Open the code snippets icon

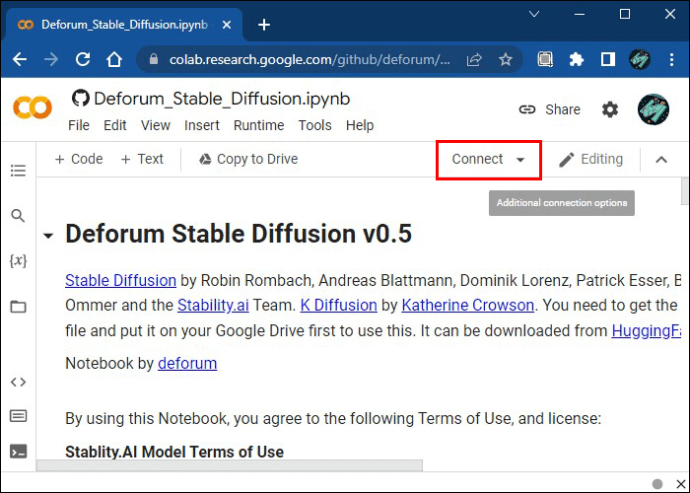tap(18, 382)
